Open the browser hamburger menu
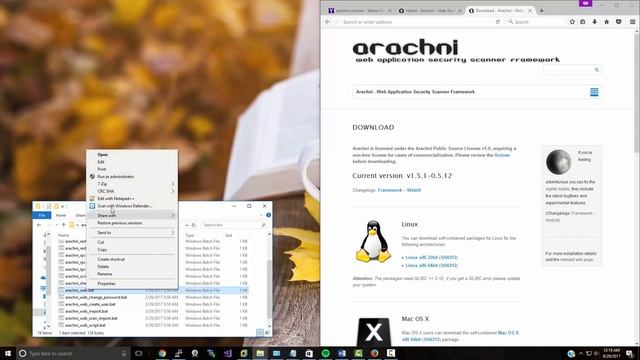Viewport: 640px width, 360px height. pos(632,22)
